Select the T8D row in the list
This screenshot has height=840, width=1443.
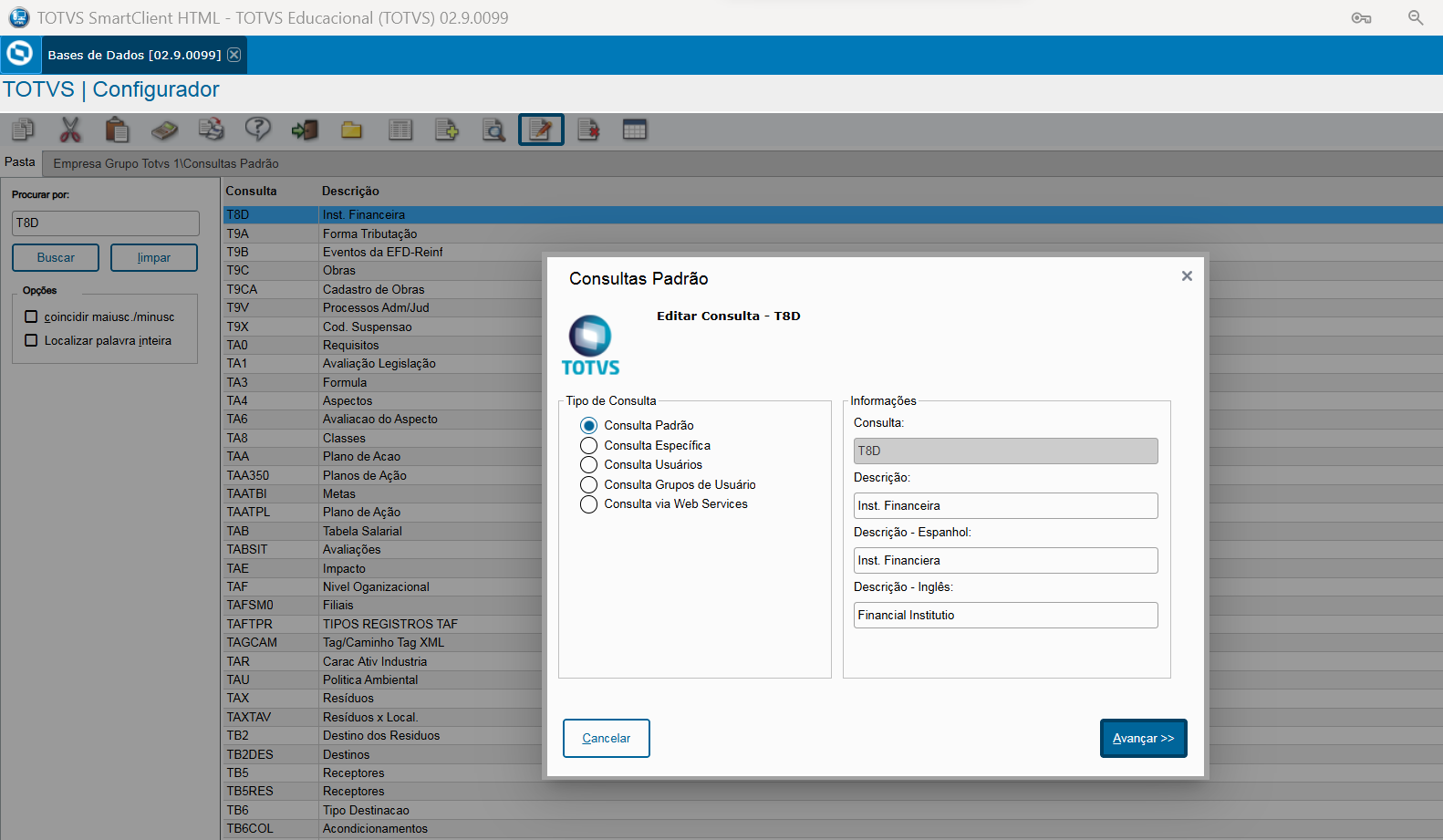[833, 215]
